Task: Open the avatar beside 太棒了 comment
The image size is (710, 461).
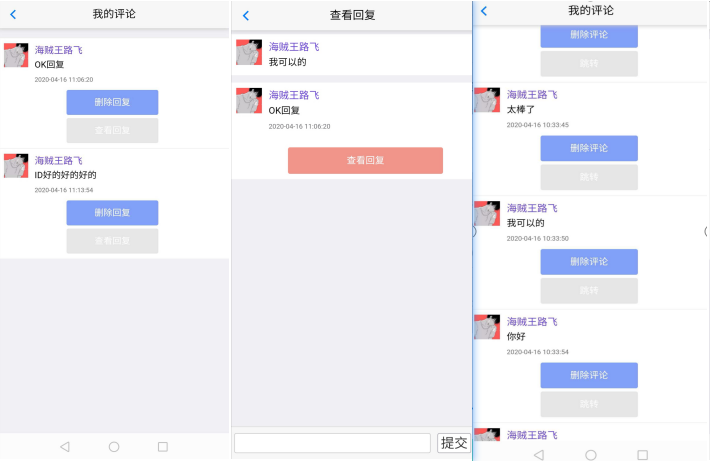Action: pyautogui.click(x=487, y=100)
